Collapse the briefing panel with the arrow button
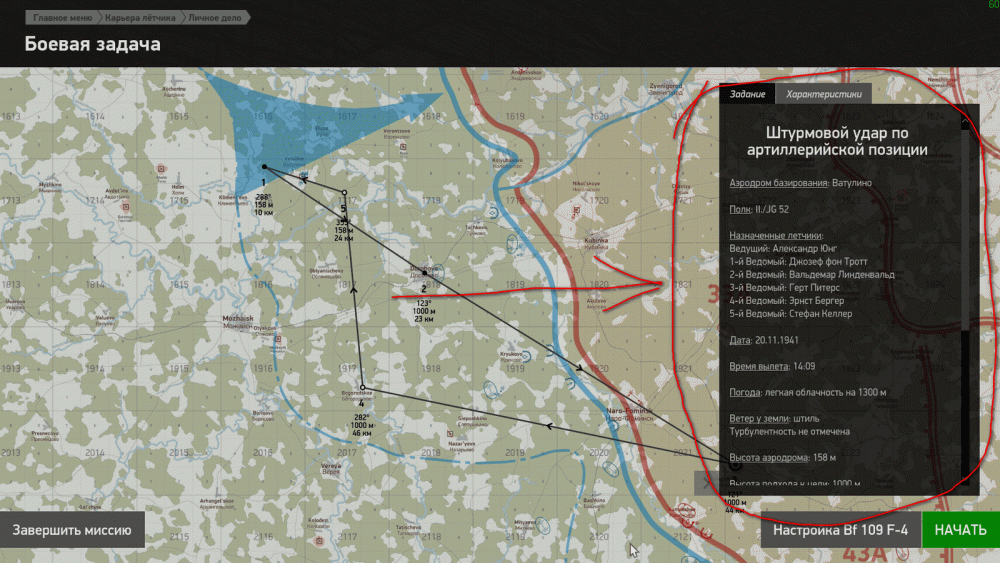This screenshot has height=563, width=1000. point(707,483)
